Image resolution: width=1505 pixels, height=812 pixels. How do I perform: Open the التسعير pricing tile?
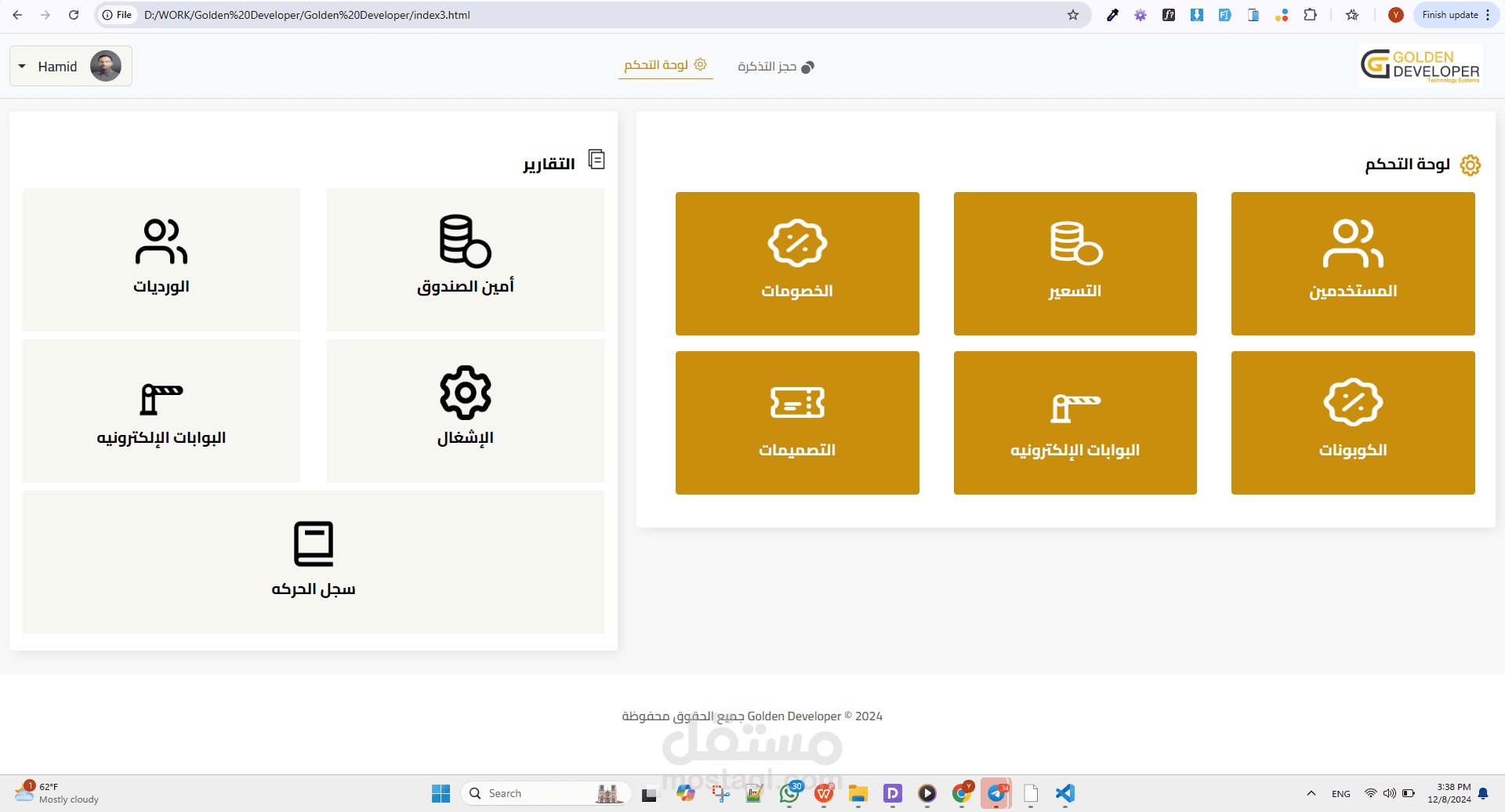click(x=1075, y=263)
